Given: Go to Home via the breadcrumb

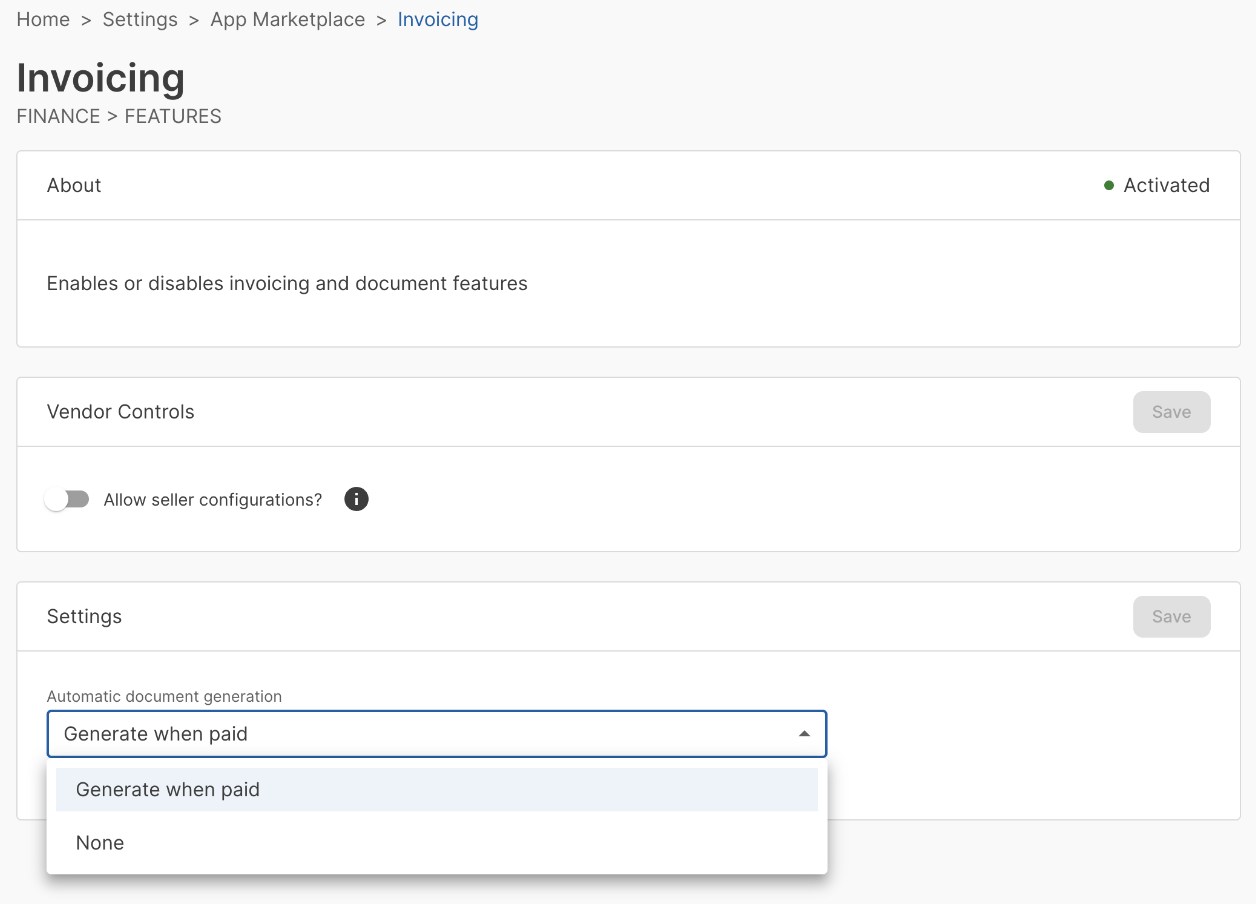Looking at the screenshot, I should coord(43,20).
